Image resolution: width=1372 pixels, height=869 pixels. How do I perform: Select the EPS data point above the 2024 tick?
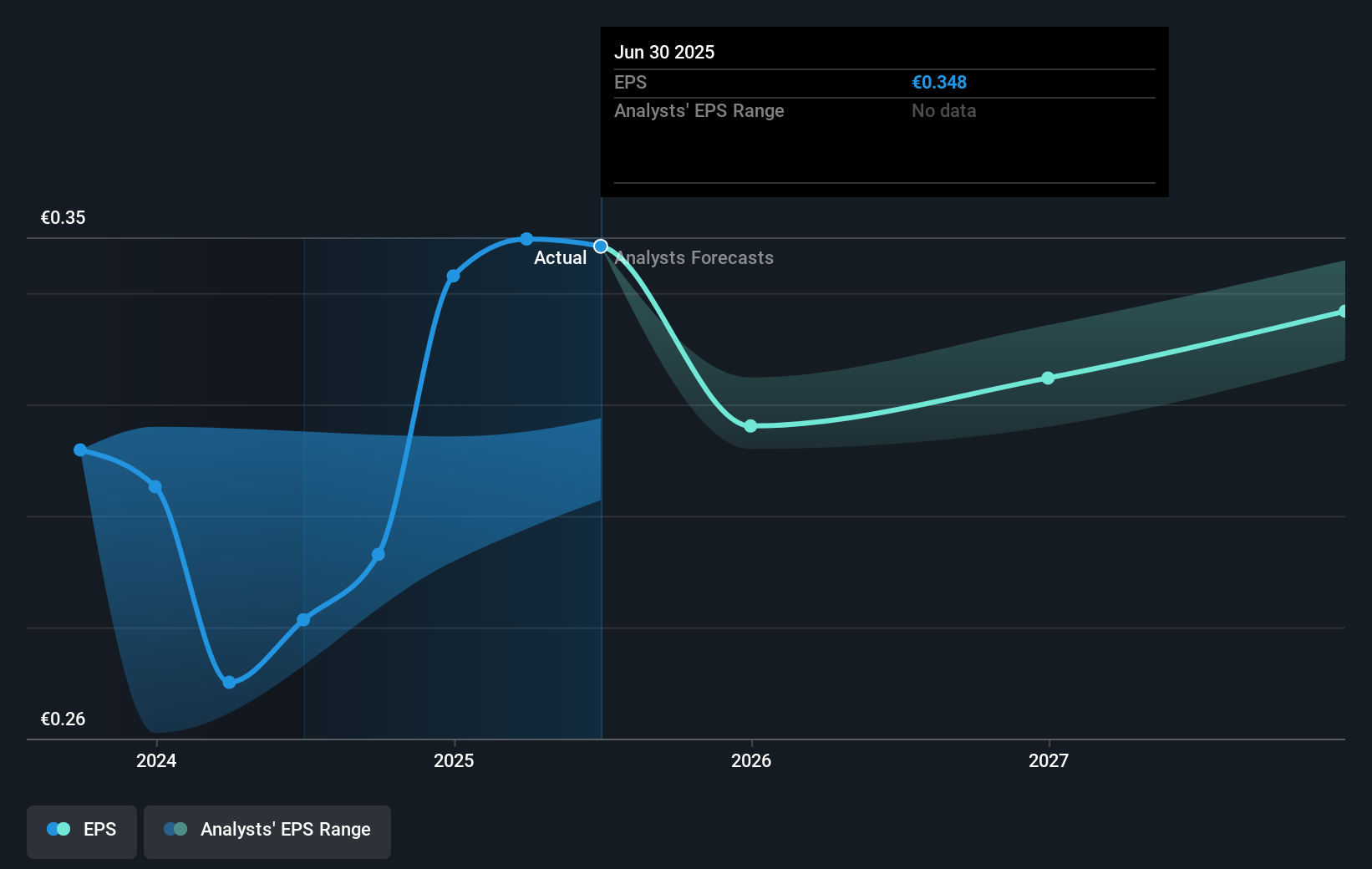[155, 487]
